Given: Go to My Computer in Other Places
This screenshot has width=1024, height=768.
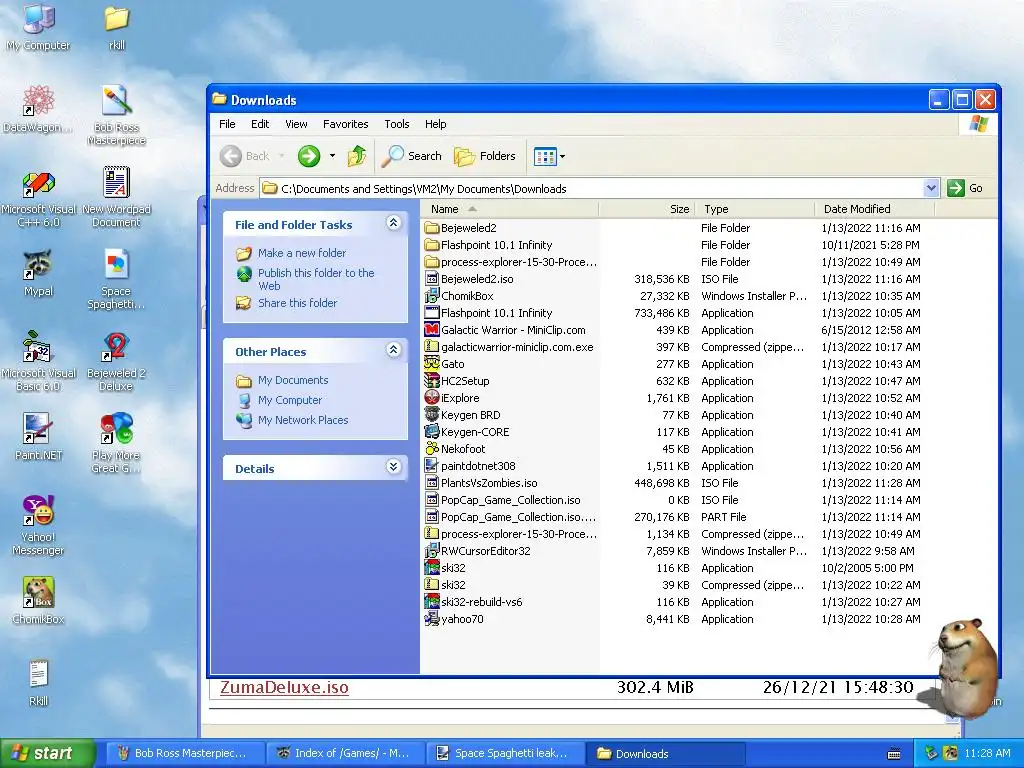Looking at the screenshot, I should click(290, 400).
